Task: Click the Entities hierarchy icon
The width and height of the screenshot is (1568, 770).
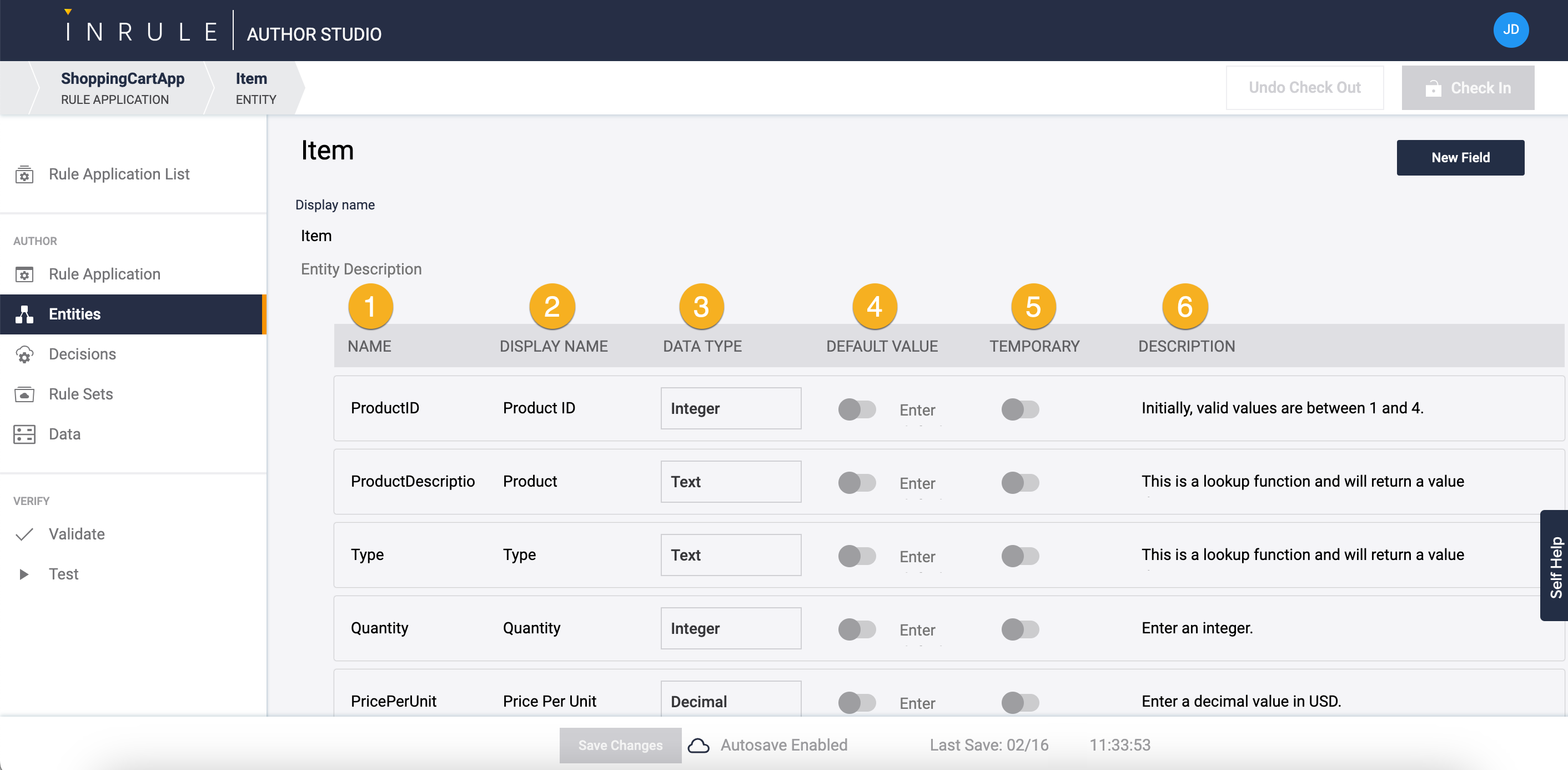Action: pyautogui.click(x=24, y=314)
